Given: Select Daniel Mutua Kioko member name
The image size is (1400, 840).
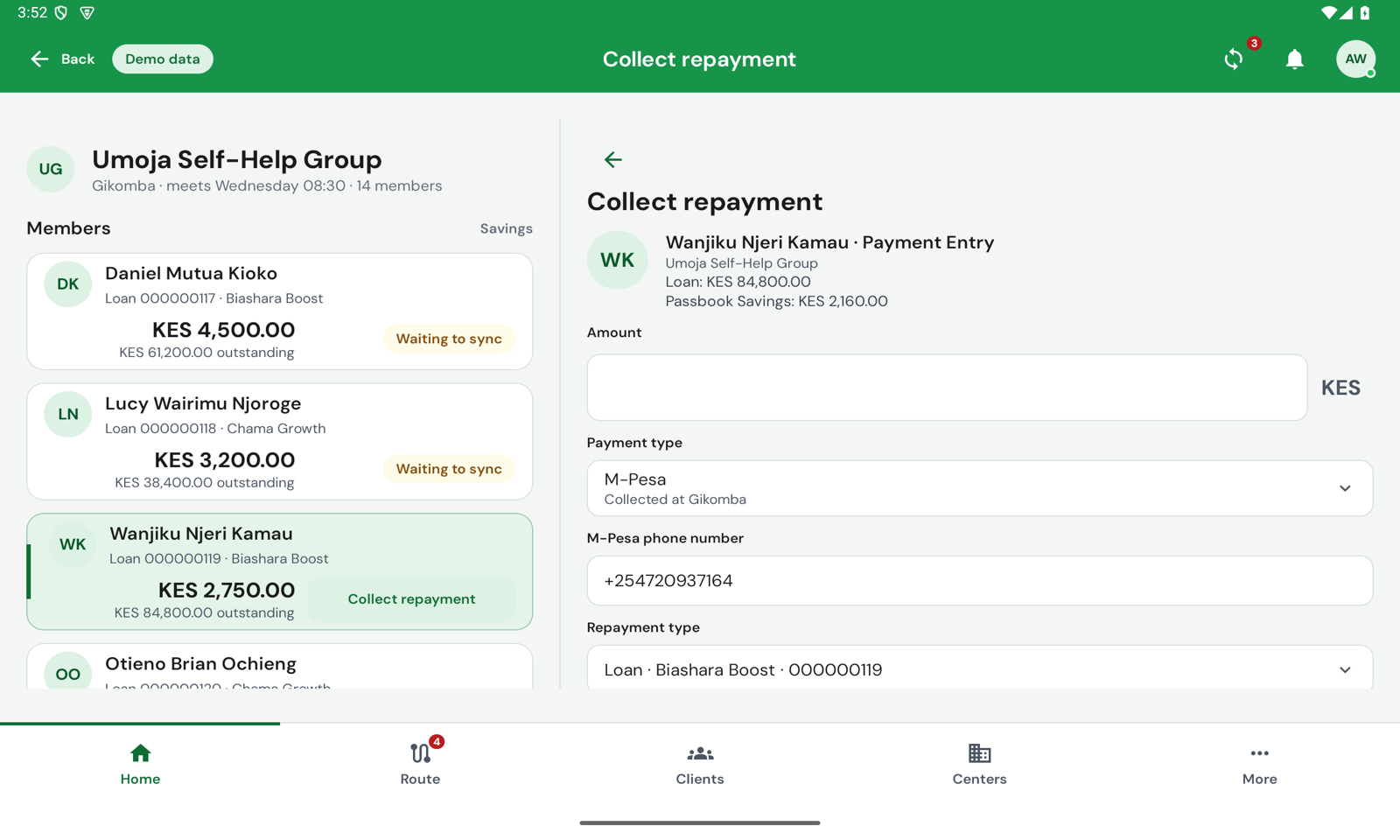Looking at the screenshot, I should coord(191,273).
